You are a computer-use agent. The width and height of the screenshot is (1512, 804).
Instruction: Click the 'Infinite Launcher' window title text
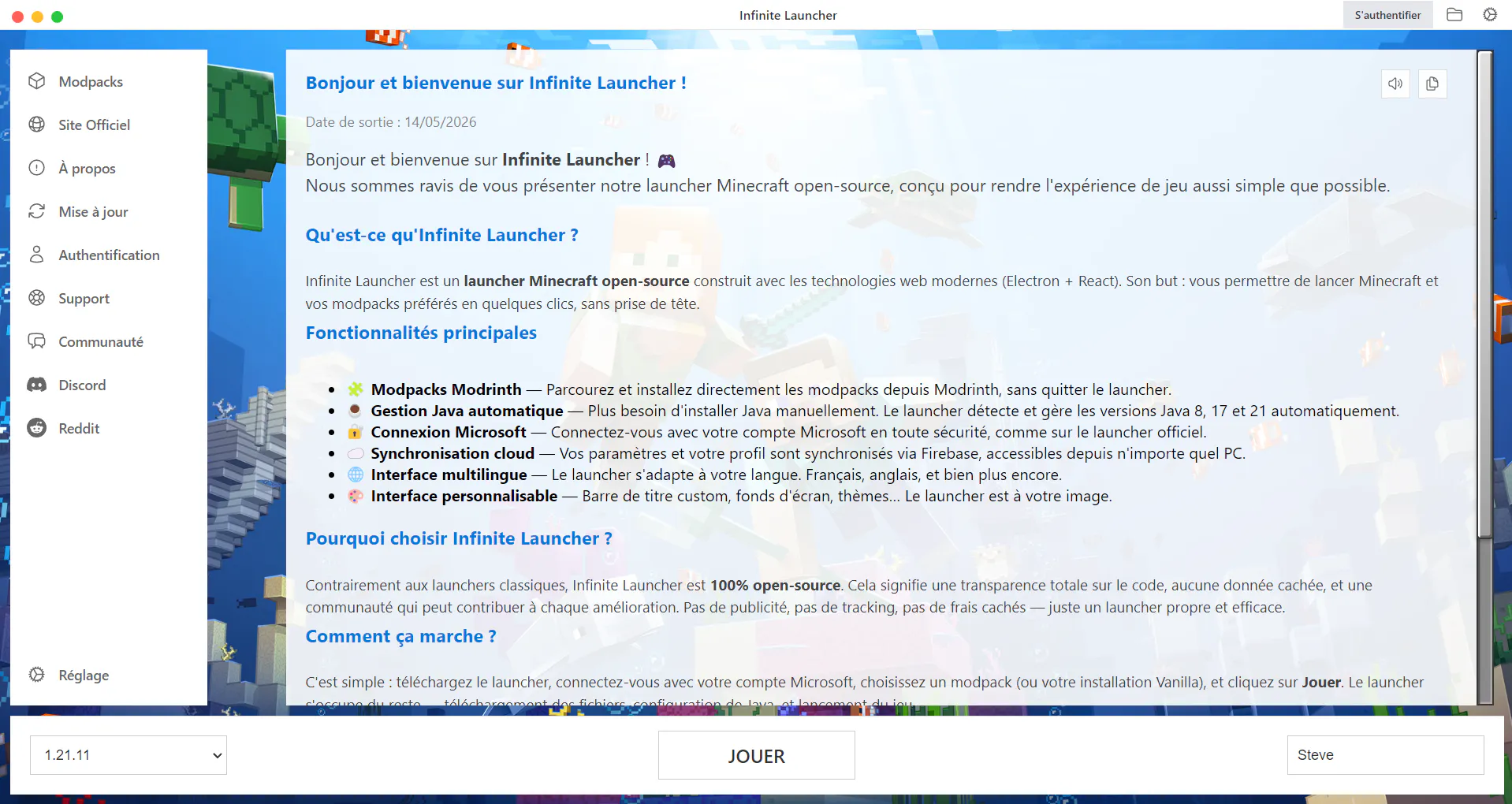788,15
